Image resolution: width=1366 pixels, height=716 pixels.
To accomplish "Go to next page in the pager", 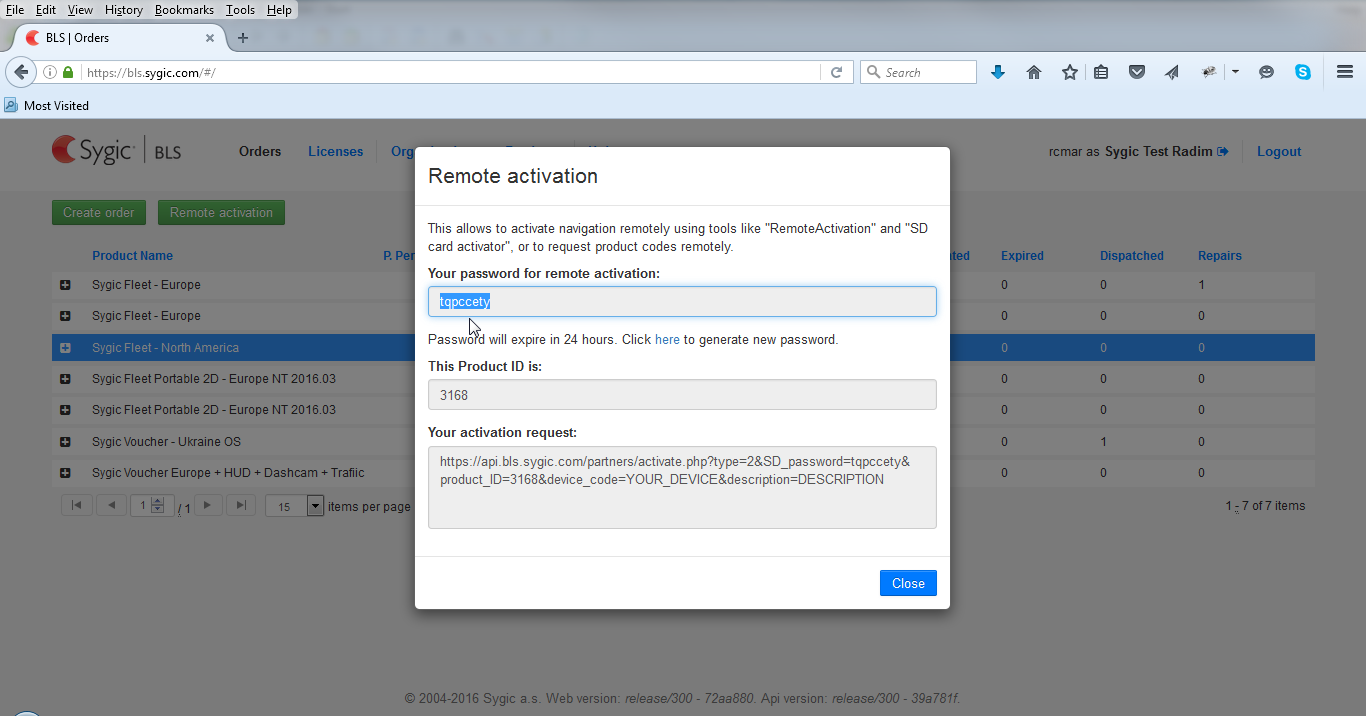I will click(207, 505).
